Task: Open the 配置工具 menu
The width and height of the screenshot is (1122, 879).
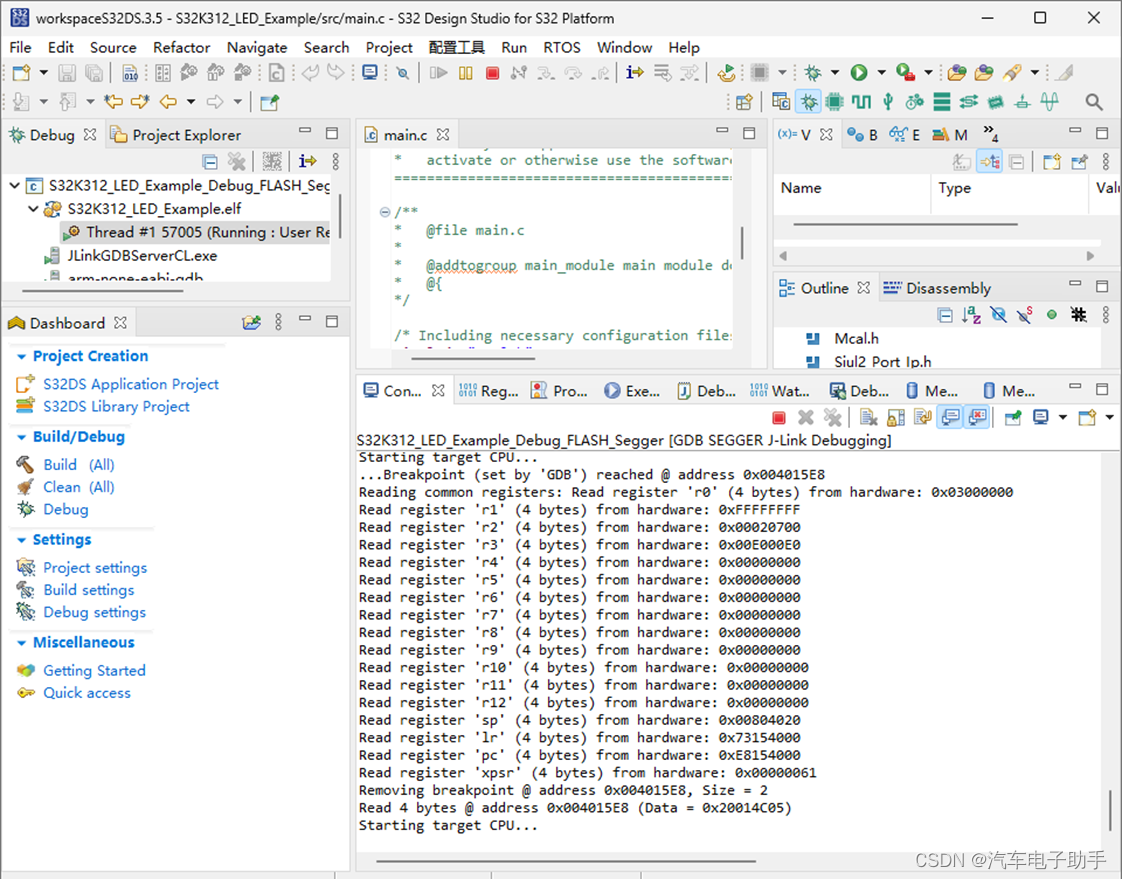Action: pos(457,47)
